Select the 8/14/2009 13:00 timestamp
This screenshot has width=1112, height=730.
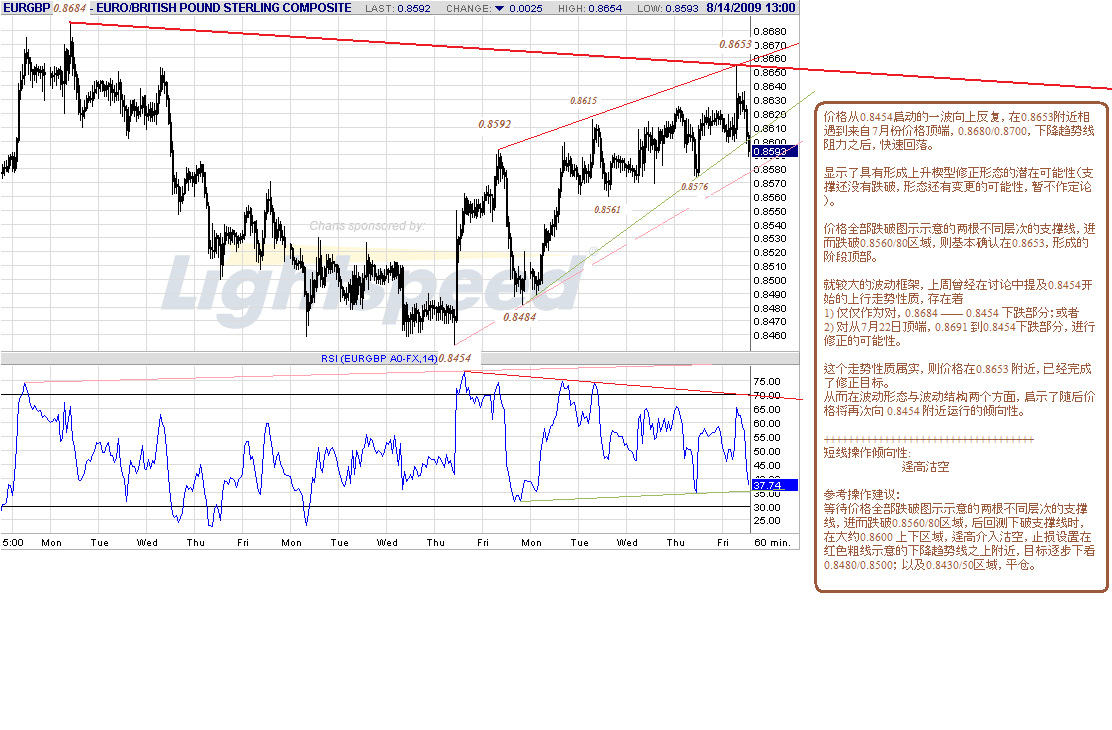[x=751, y=8]
